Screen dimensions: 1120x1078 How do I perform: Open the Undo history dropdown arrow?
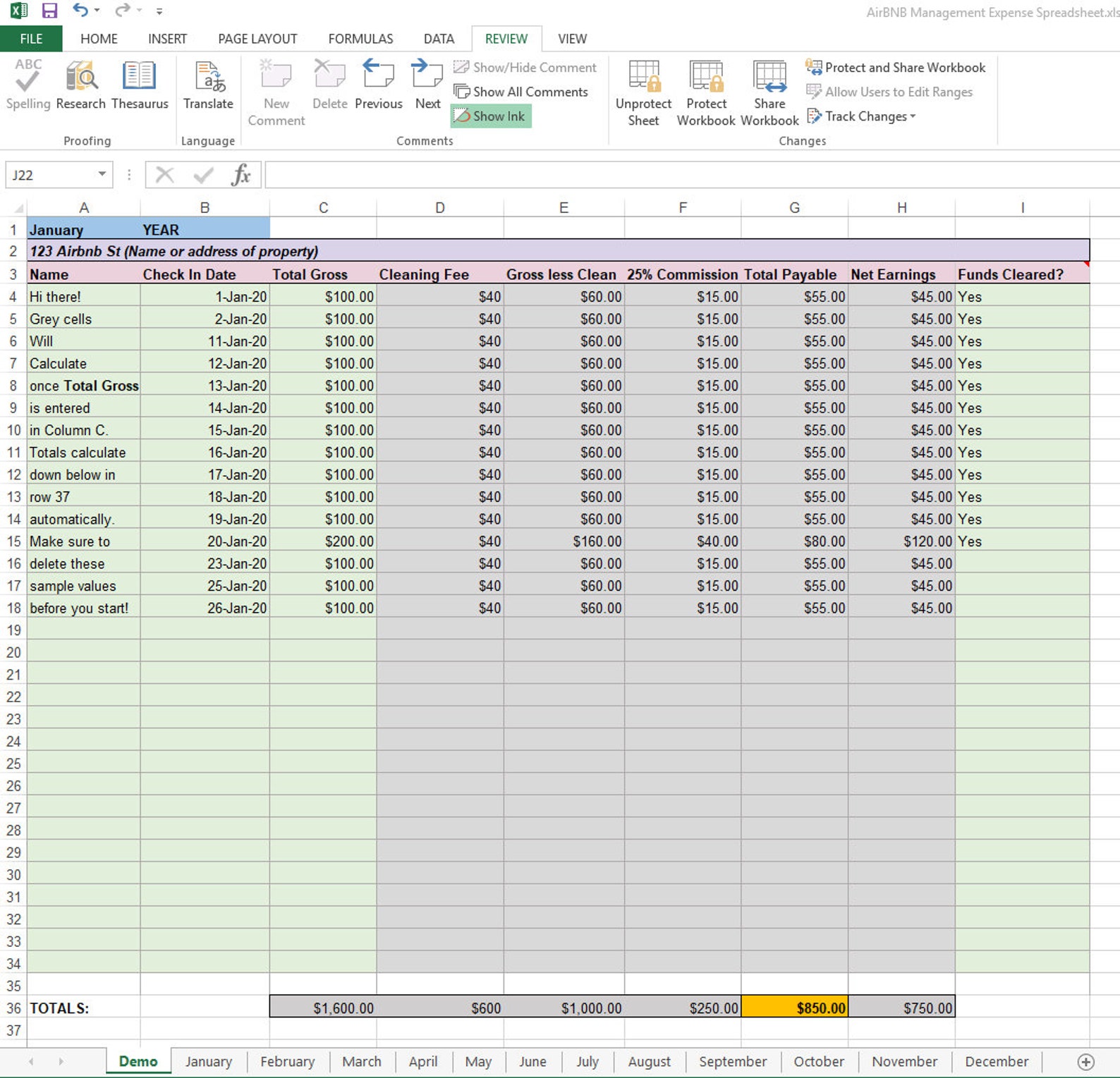point(97,11)
